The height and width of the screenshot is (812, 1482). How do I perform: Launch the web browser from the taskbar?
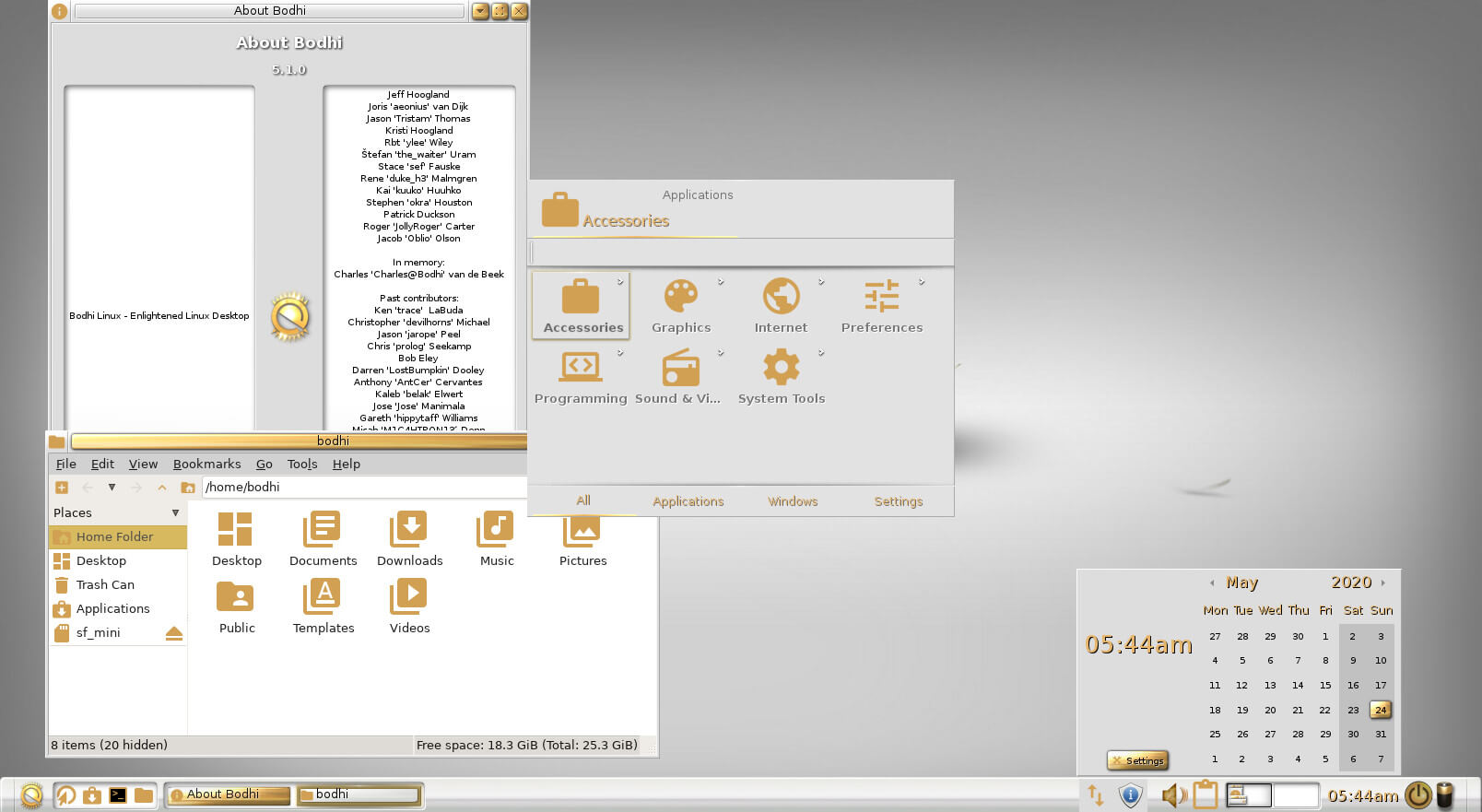click(x=65, y=794)
